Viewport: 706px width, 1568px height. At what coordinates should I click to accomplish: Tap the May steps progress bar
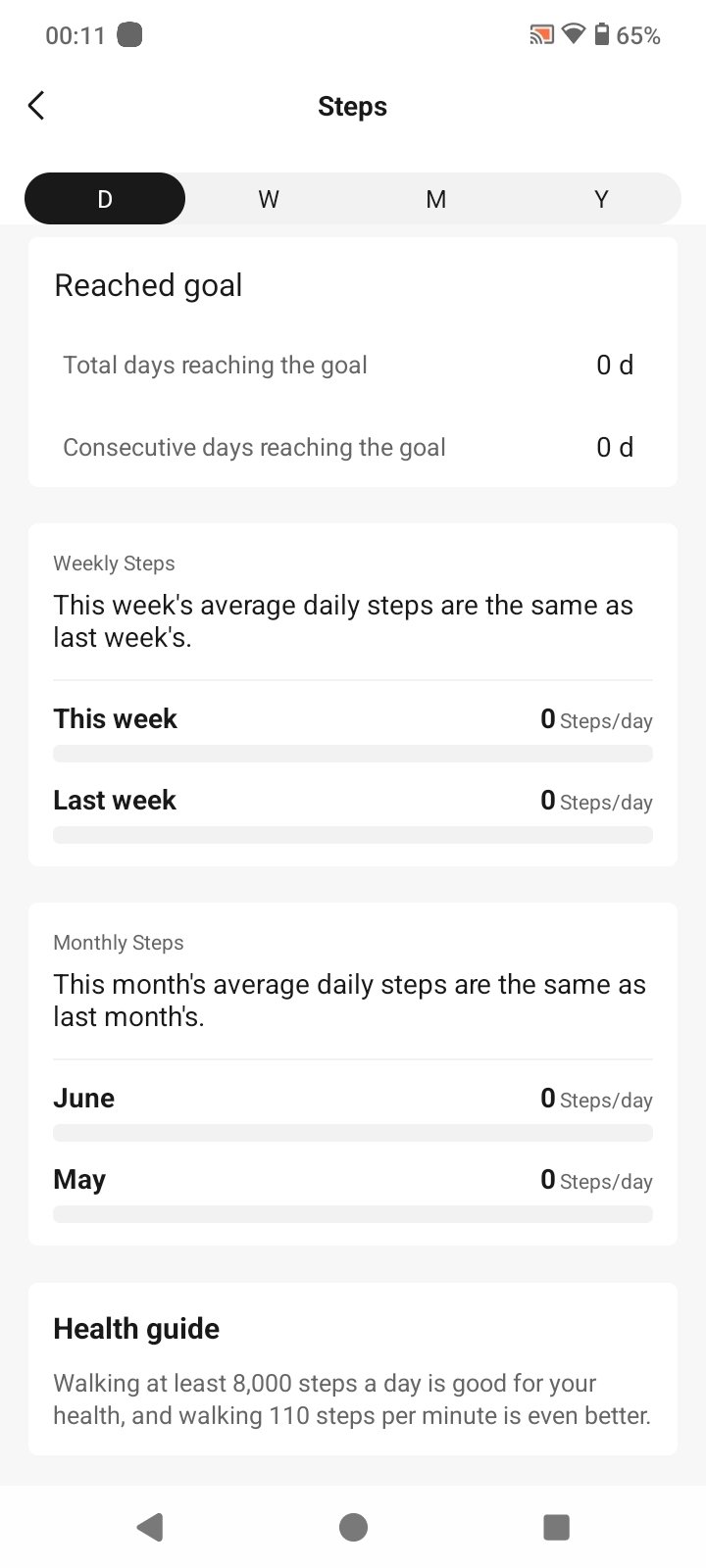coord(353,1214)
